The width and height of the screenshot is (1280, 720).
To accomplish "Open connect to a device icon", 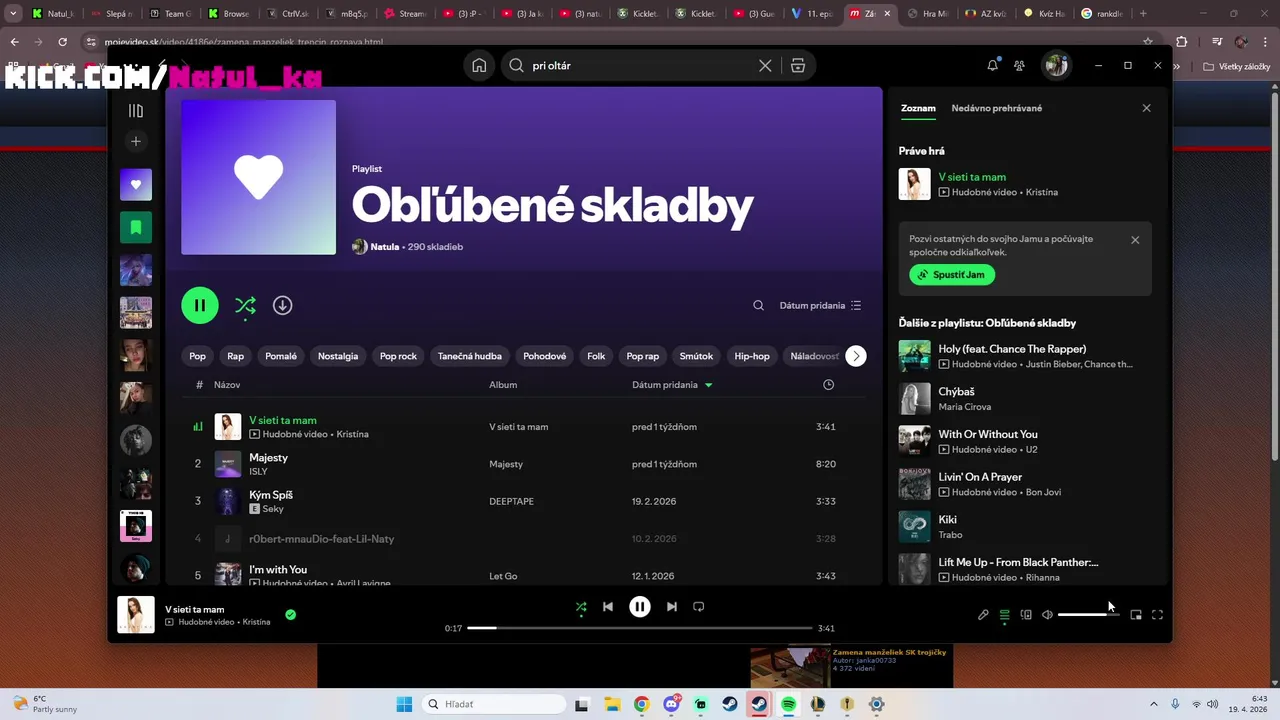I will coord(1026,615).
